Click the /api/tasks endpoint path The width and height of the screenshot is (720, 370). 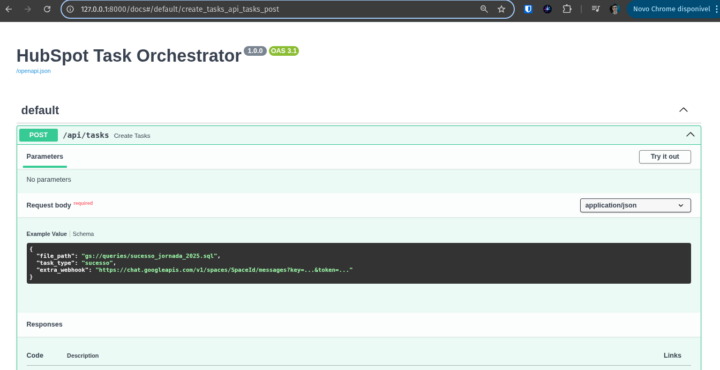86,135
